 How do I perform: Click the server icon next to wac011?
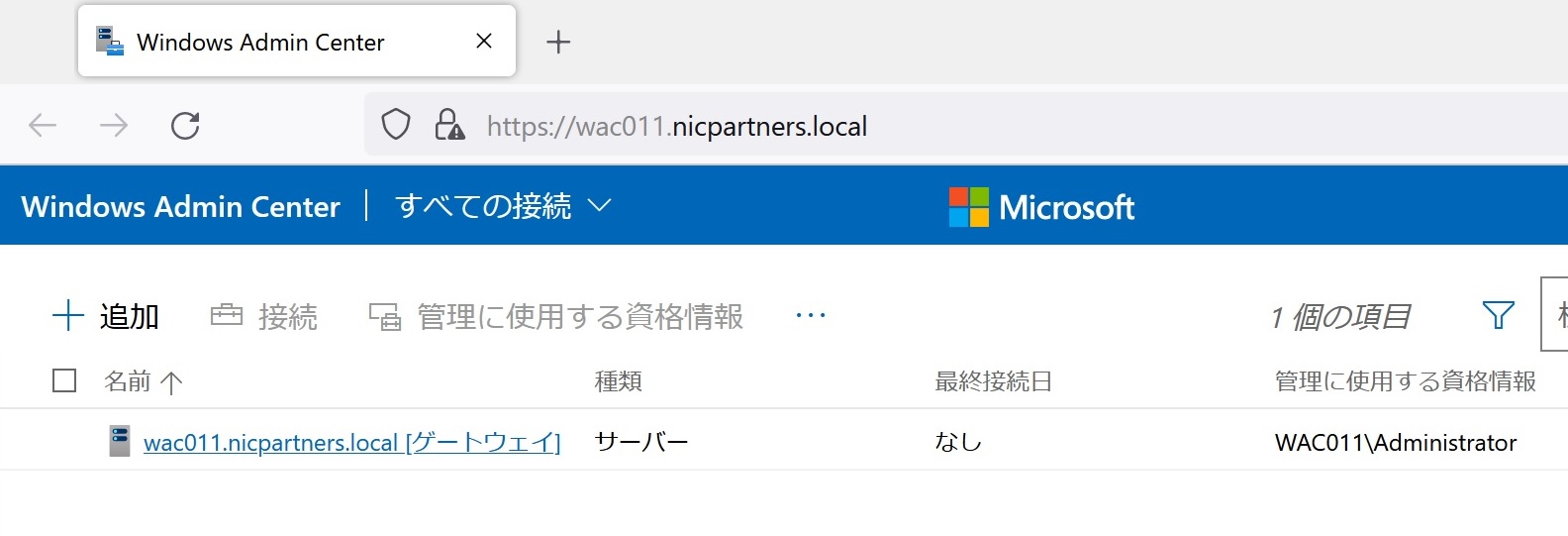pos(120,441)
